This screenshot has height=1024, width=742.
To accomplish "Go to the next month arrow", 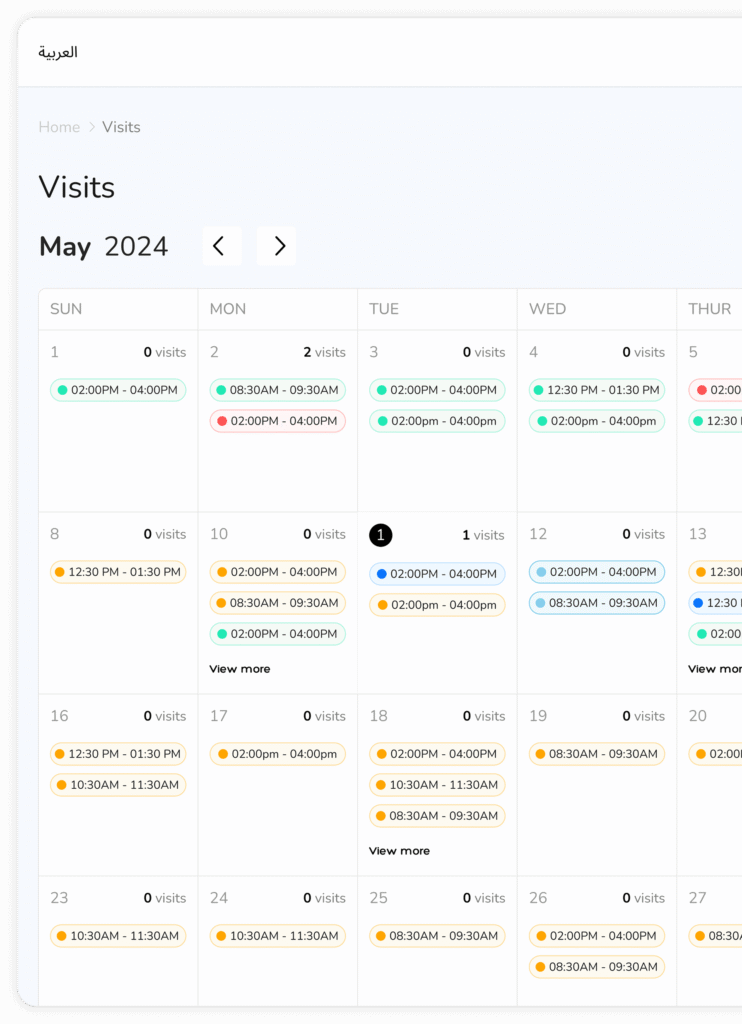I will pyautogui.click(x=277, y=246).
